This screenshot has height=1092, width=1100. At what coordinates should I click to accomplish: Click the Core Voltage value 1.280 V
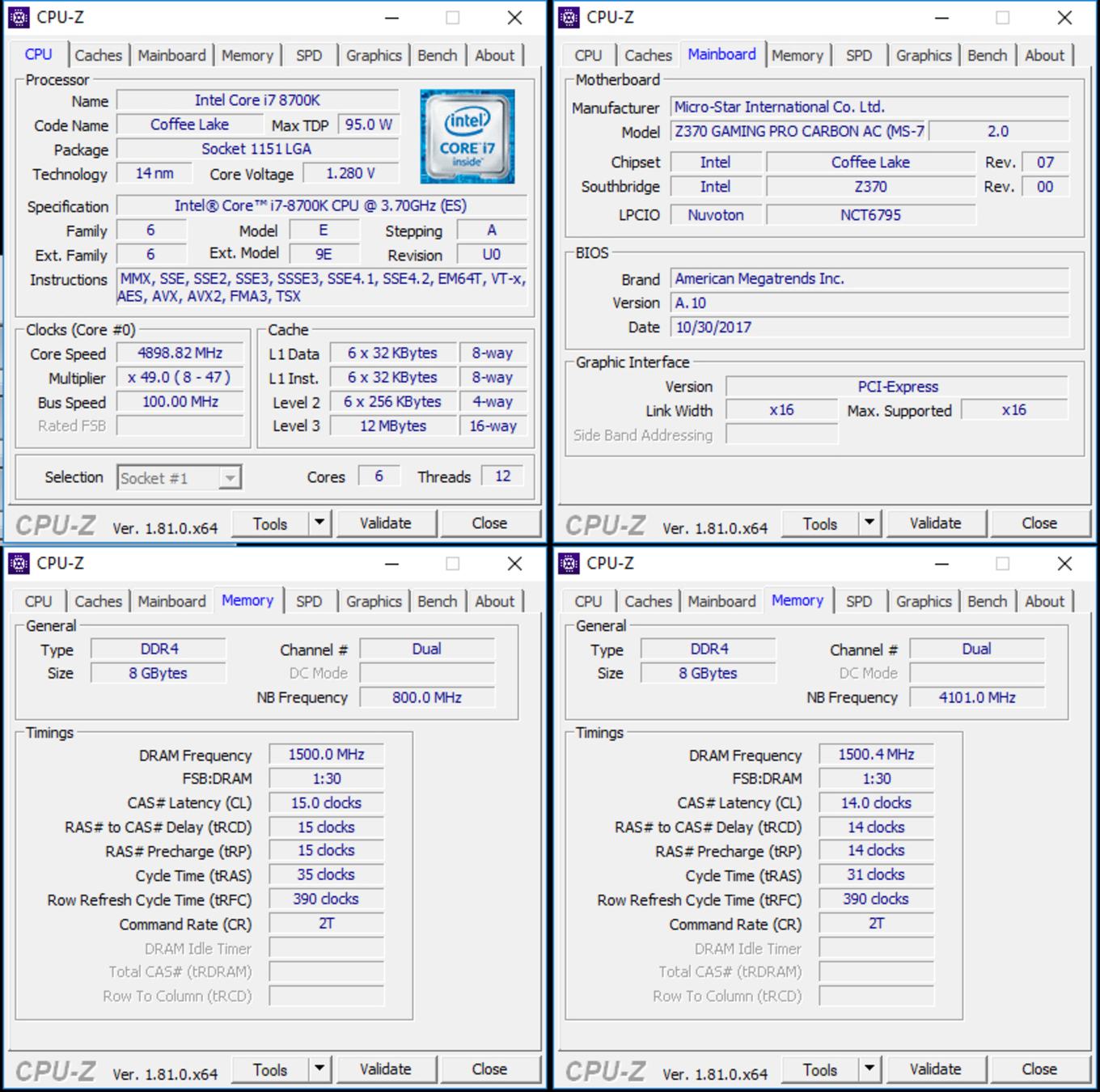tap(350, 174)
